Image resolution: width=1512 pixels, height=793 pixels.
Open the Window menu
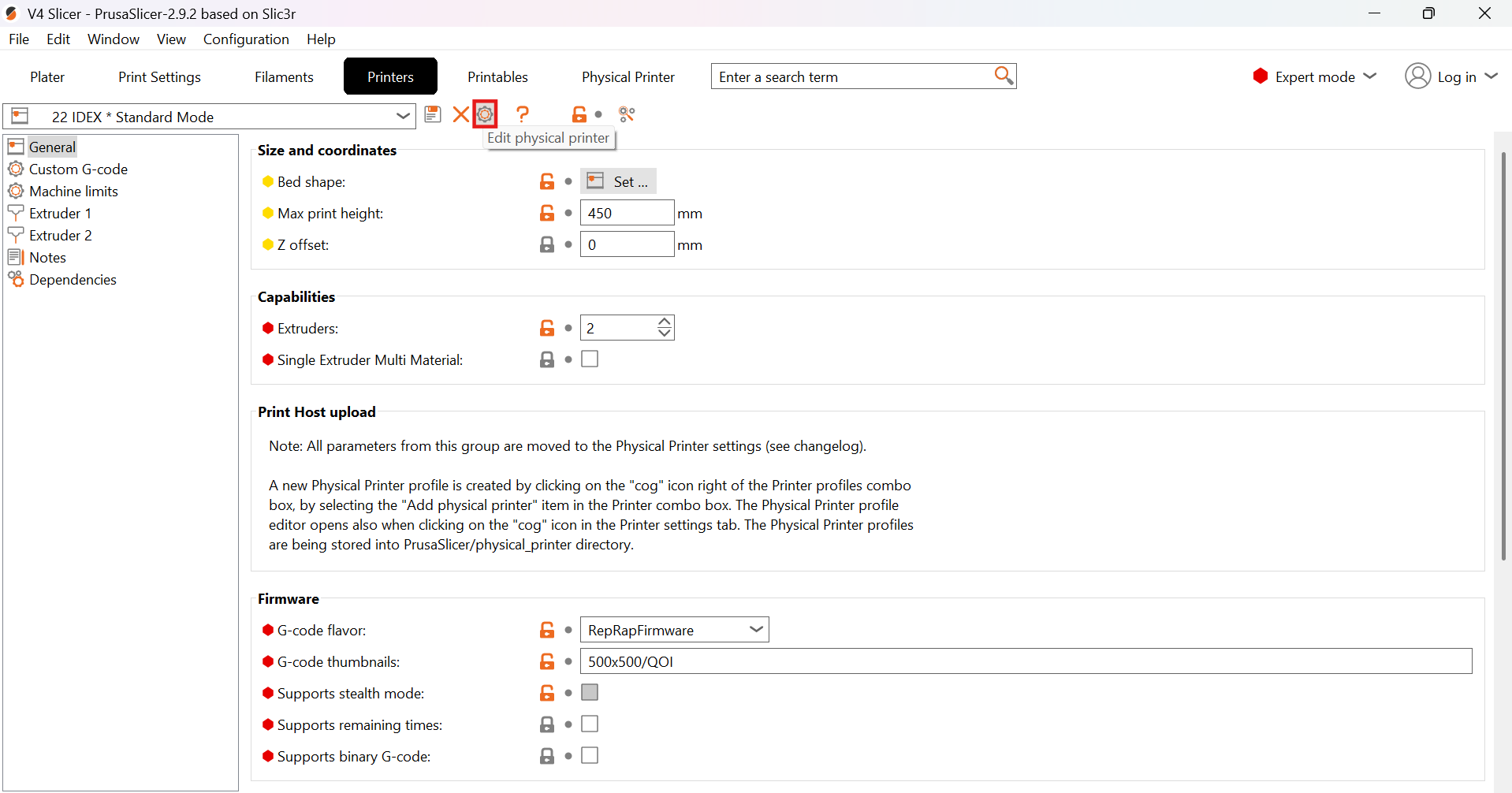(114, 39)
